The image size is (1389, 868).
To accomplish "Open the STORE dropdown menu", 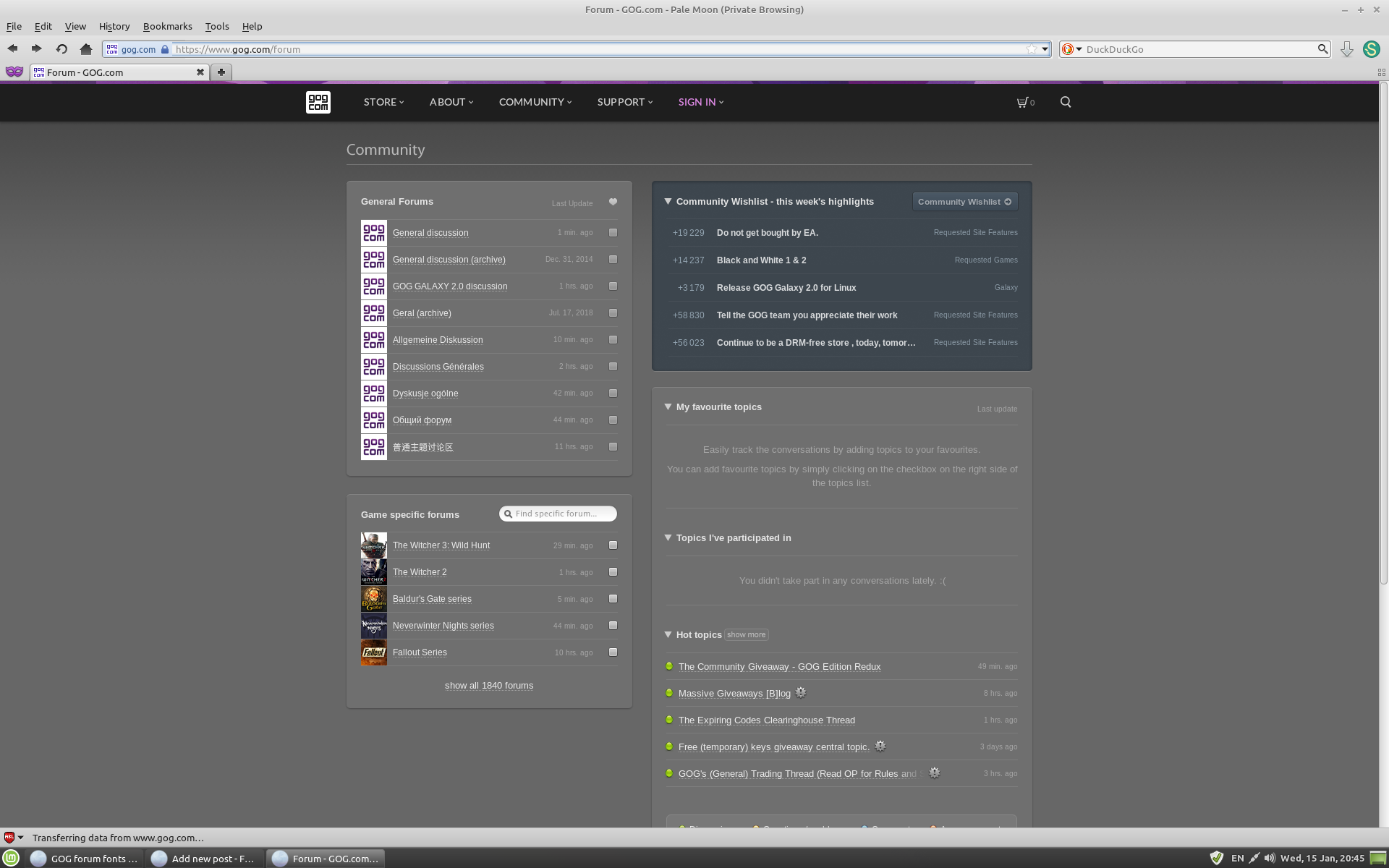I will (383, 102).
